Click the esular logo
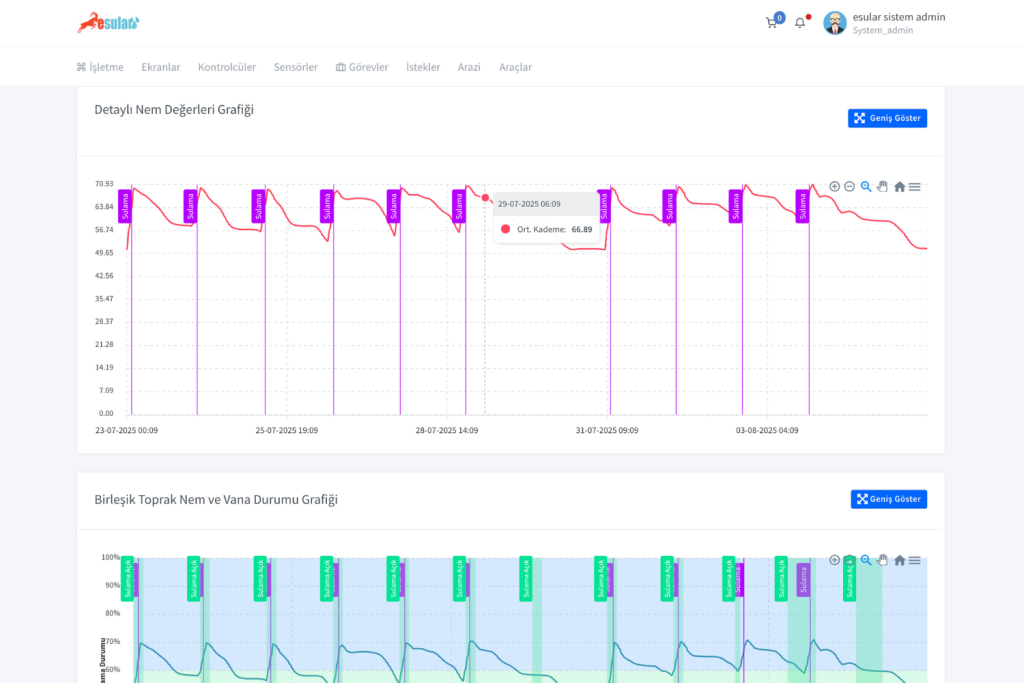This screenshot has width=1024, height=683. 109,22
